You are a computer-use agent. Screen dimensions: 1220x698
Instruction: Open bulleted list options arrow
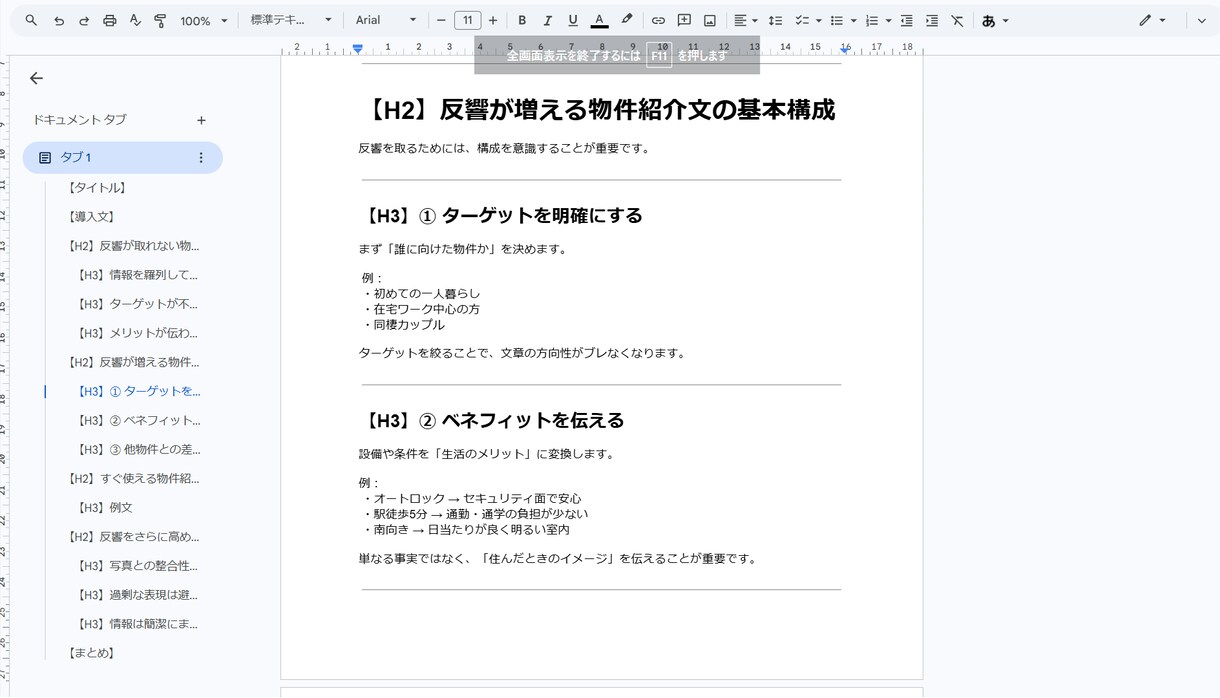(853, 20)
